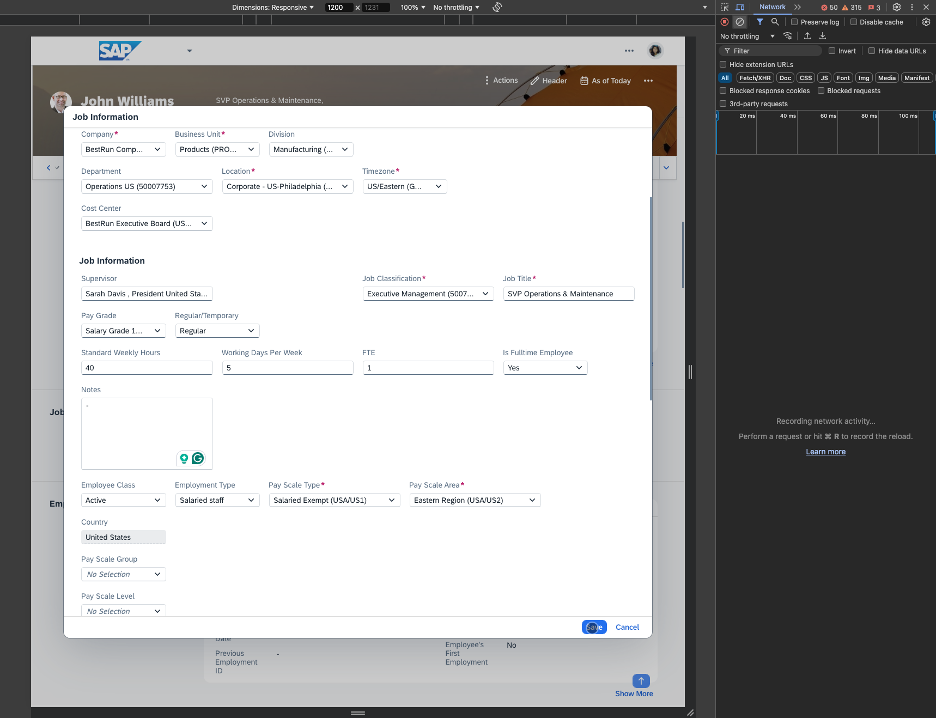Click the Notes text area
936x718 pixels.
coord(146,433)
